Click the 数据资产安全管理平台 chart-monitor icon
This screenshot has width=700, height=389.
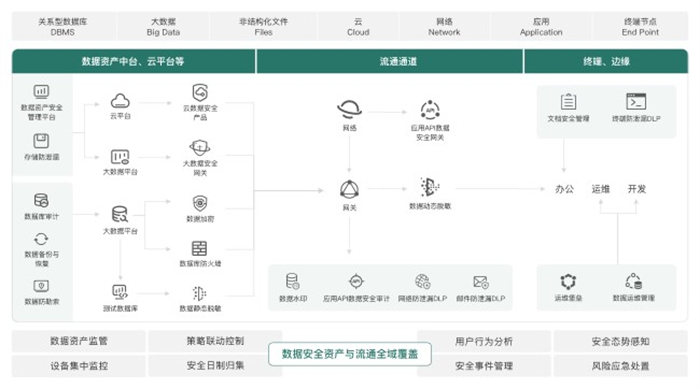41,92
